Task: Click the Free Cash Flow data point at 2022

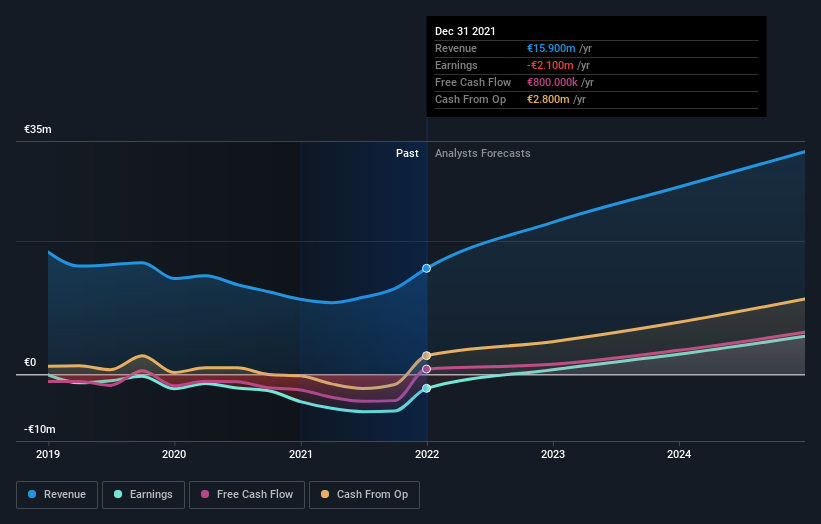Action: click(x=427, y=369)
